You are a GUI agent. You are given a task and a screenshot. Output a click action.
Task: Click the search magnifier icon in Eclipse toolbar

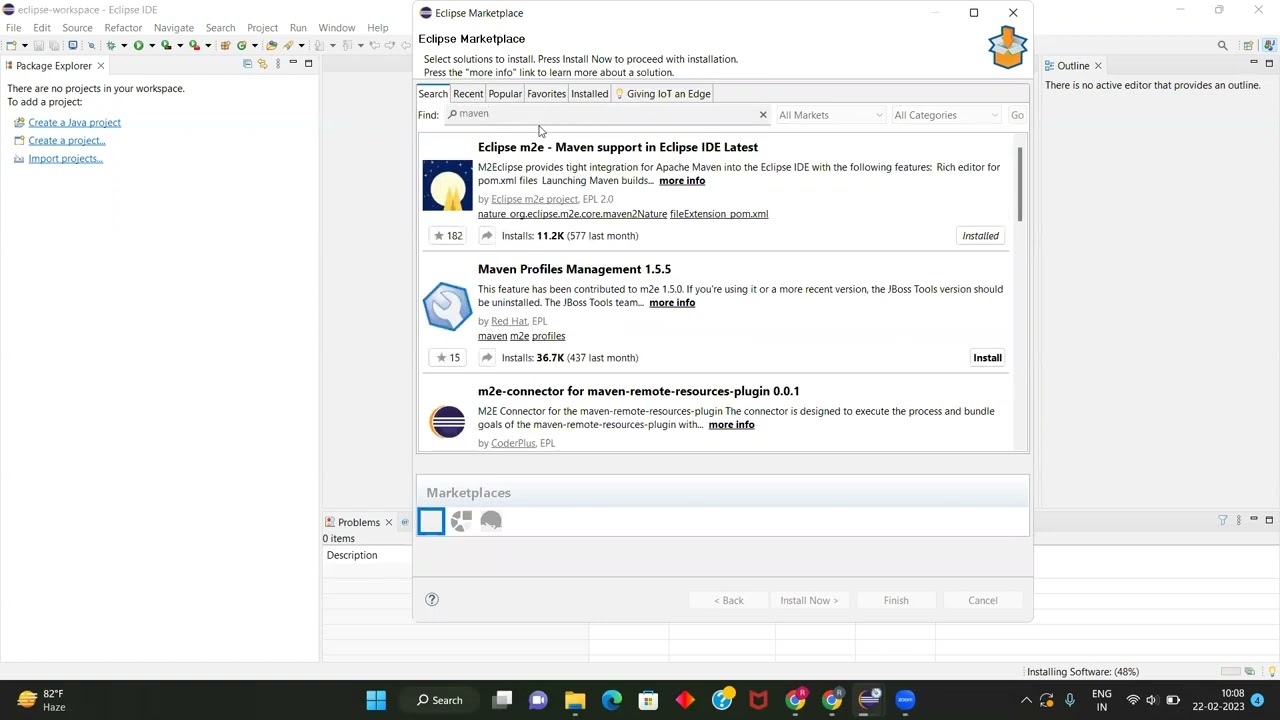pyautogui.click(x=1222, y=45)
